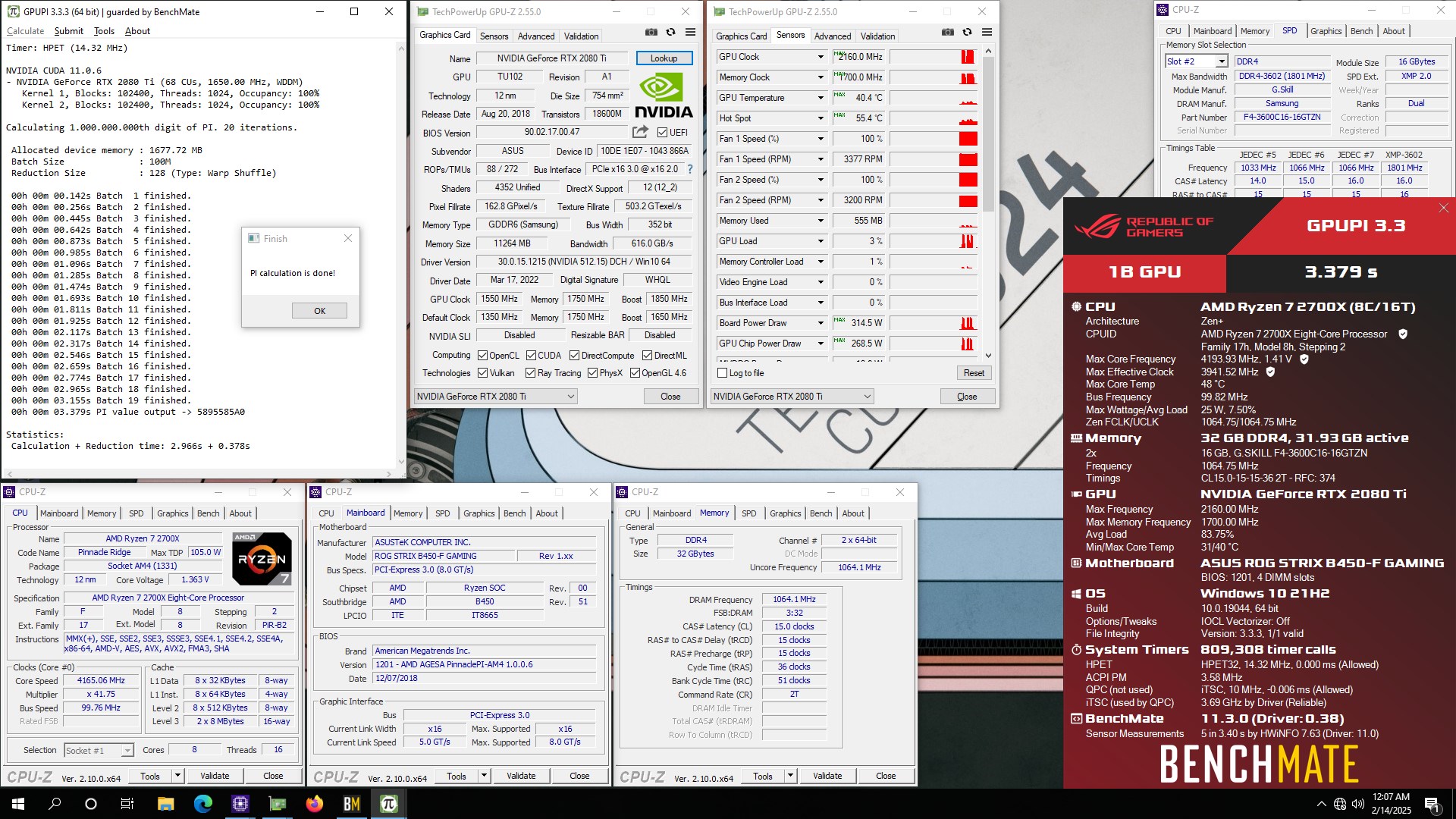Open File Explorer from taskbar
Screen dimensions: 1456x819
point(165,804)
